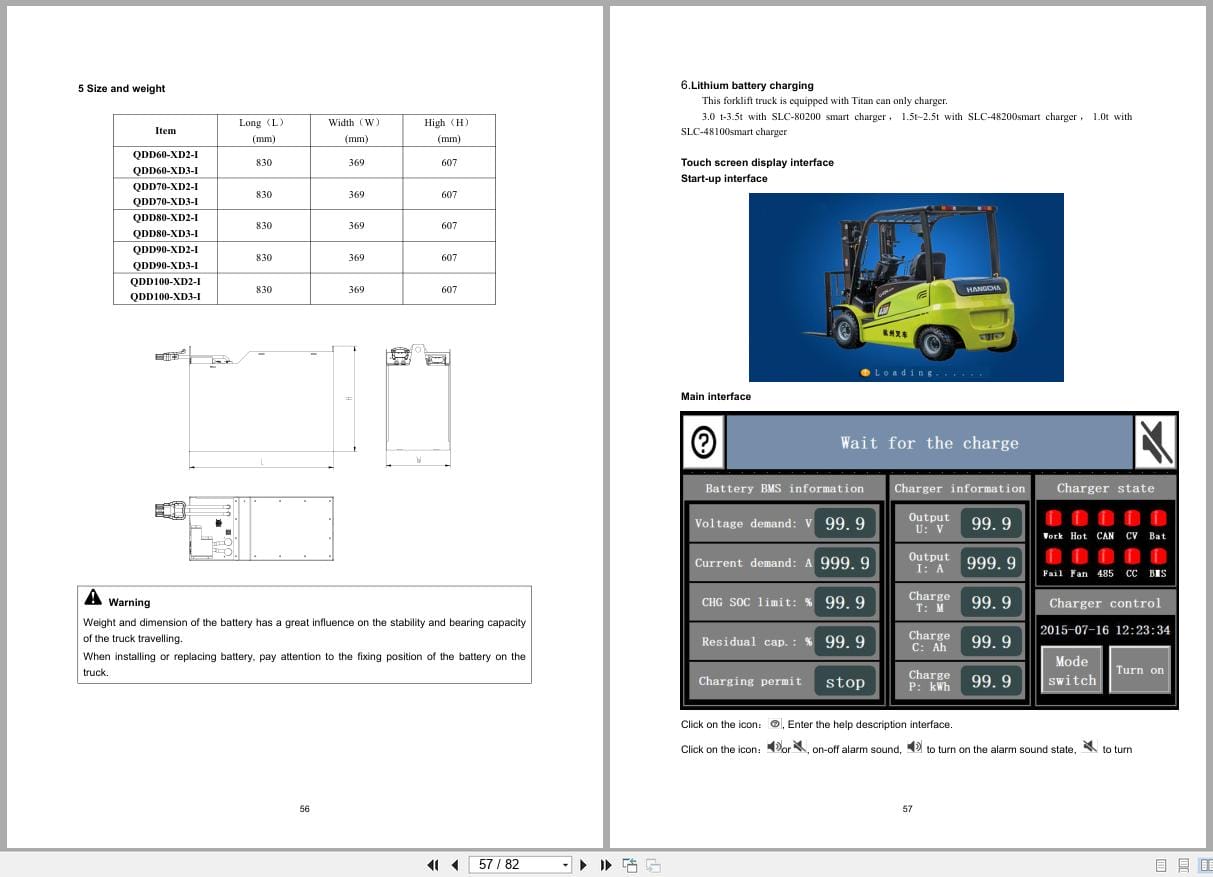Click the 'Charger information' panel header
Screen dimensions: 1213x877
click(959, 489)
